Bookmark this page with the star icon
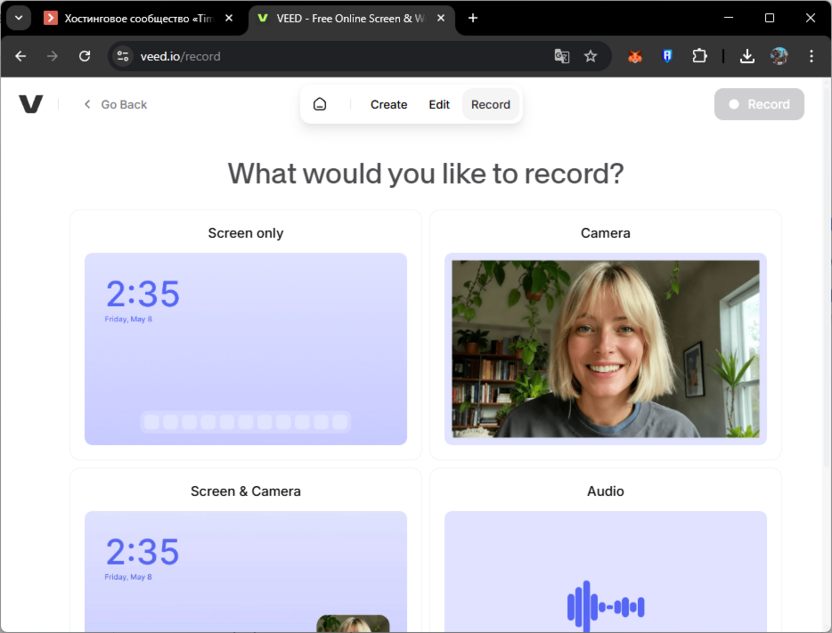The image size is (832, 633). pyautogui.click(x=591, y=56)
